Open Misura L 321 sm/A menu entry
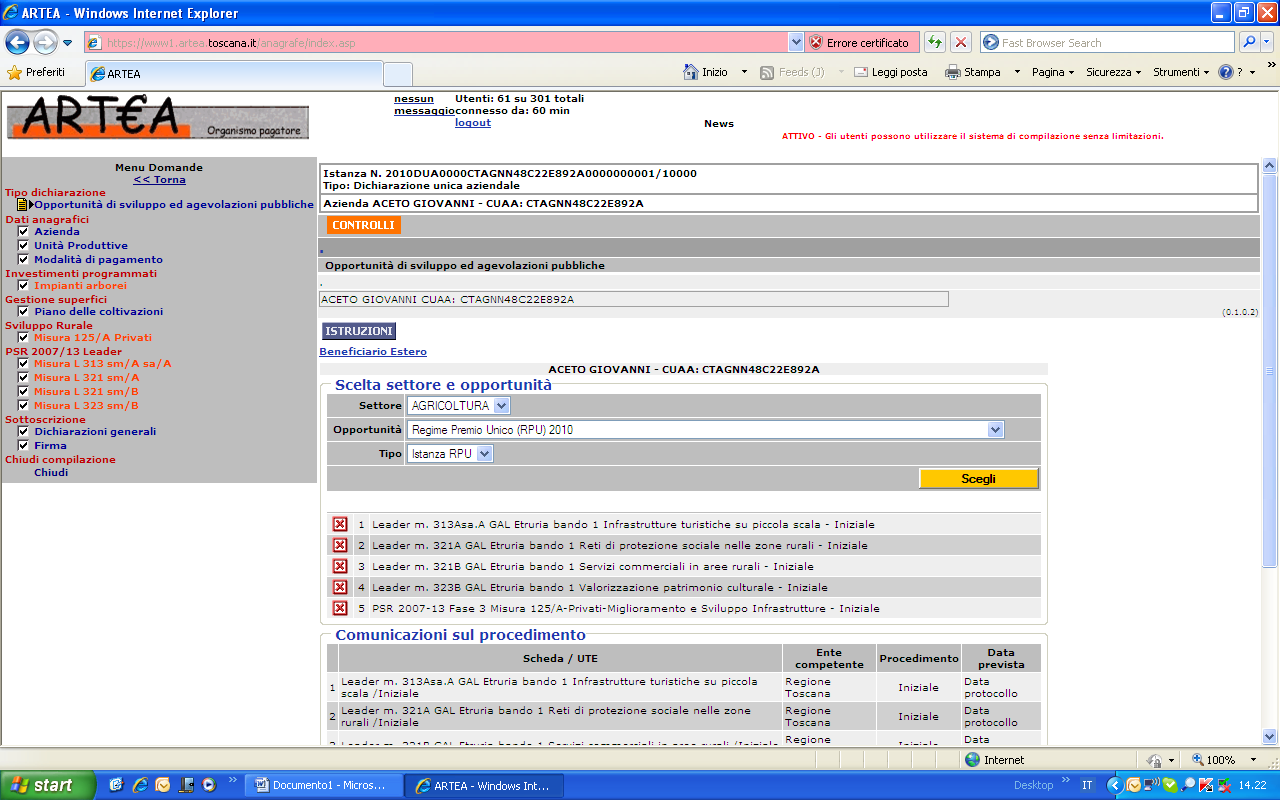Screen dimensions: 1280x800 [x=86, y=377]
